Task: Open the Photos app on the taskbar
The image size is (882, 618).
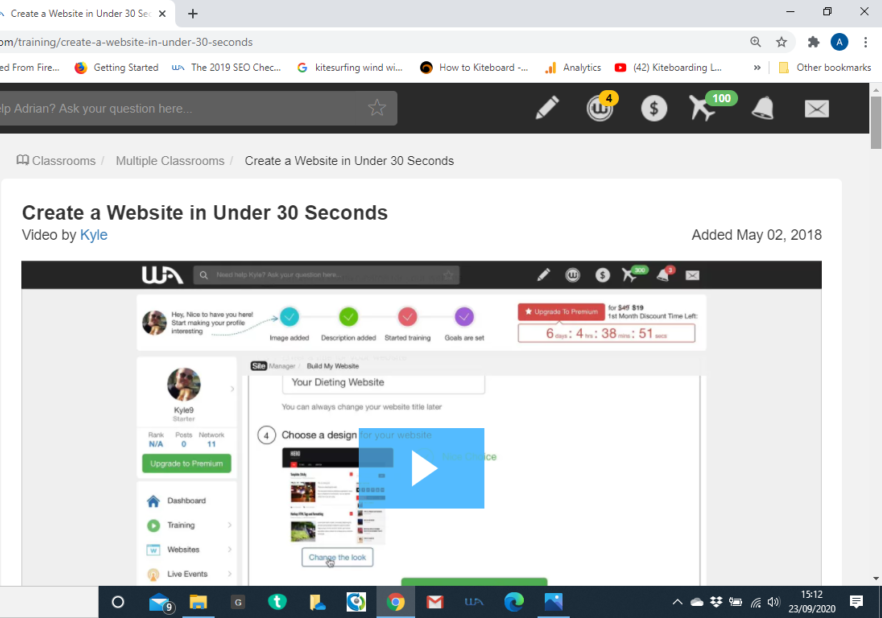Action: (x=554, y=602)
